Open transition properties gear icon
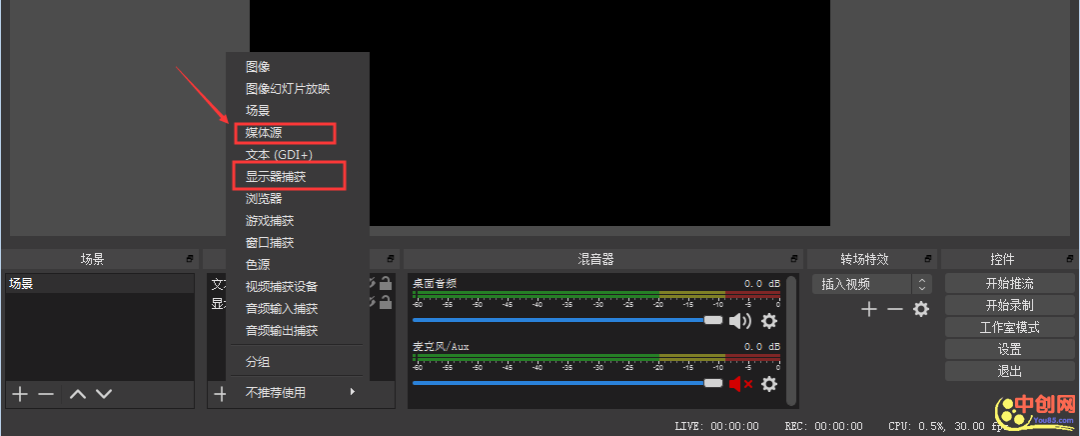This screenshot has width=1080, height=436. tap(921, 310)
